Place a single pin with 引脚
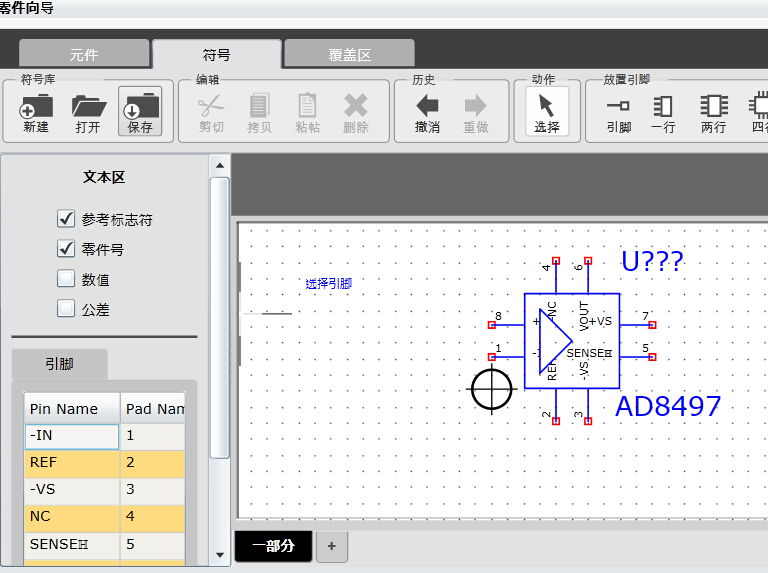This screenshot has height=573, width=768. pyautogui.click(x=619, y=114)
